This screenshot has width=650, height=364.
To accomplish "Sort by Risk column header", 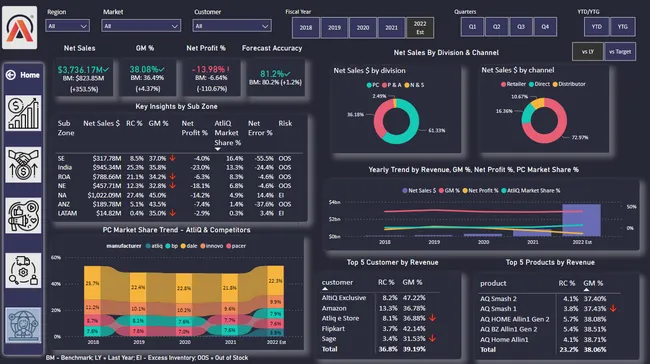I will point(285,123).
